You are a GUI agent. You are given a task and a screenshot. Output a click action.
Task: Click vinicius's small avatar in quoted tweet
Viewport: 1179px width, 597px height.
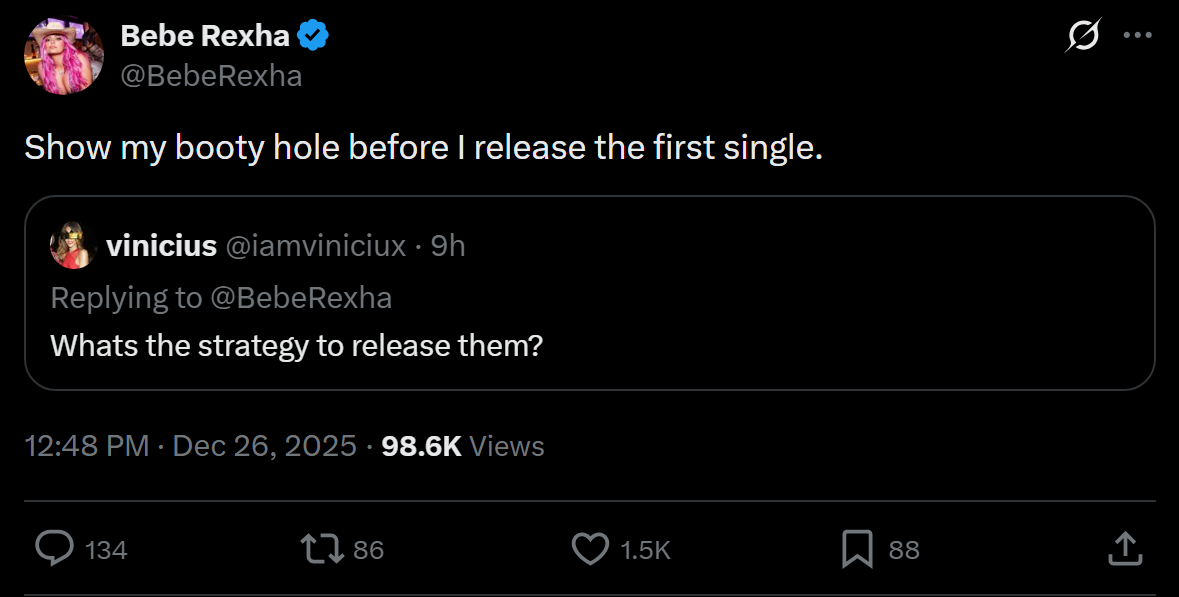tap(71, 246)
